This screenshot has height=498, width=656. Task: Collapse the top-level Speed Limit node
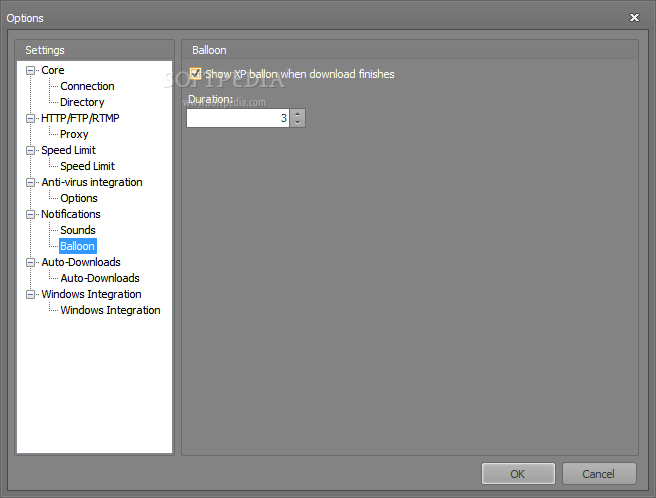pyautogui.click(x=30, y=150)
